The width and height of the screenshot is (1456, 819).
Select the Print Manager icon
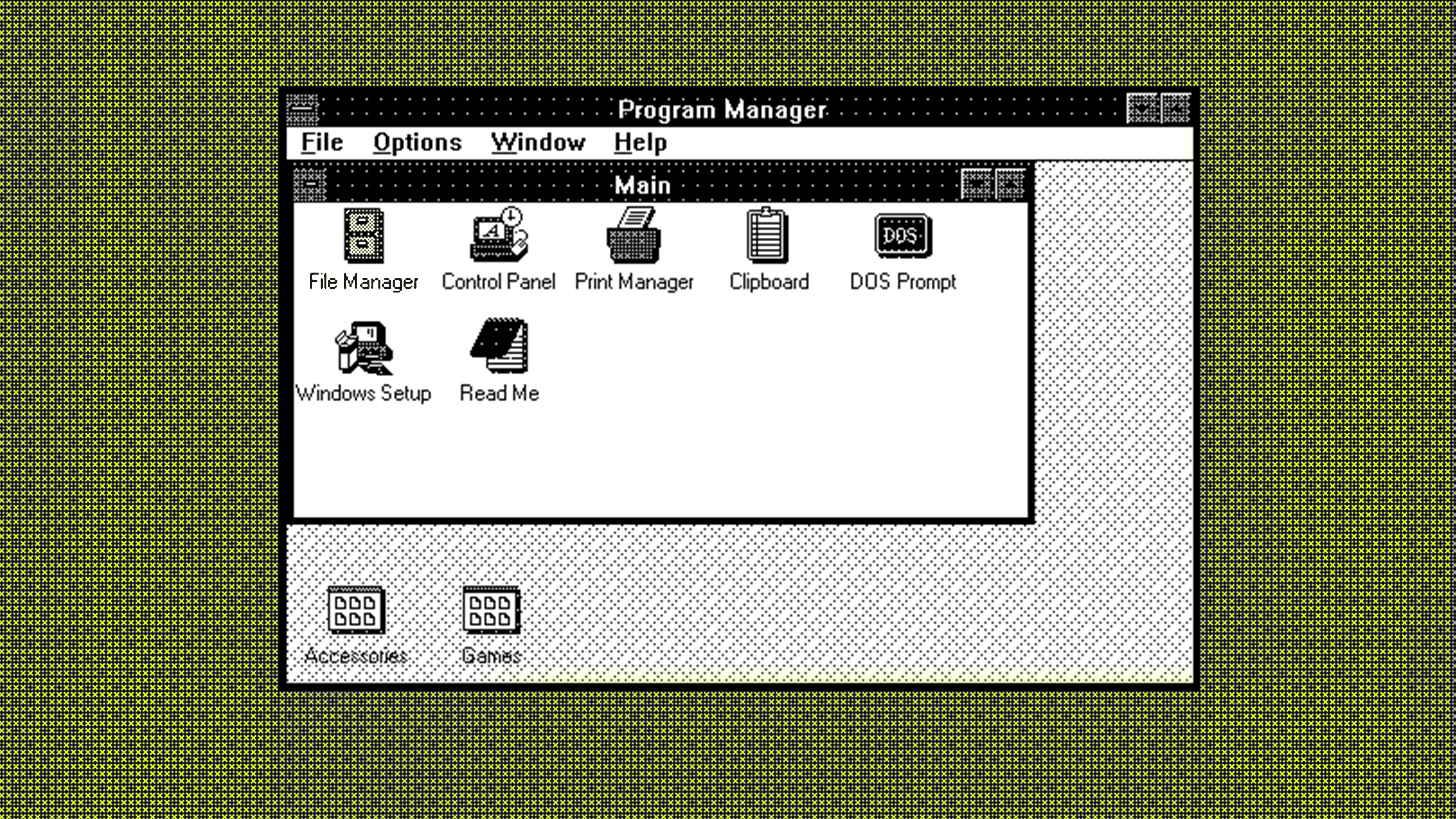[x=634, y=236]
